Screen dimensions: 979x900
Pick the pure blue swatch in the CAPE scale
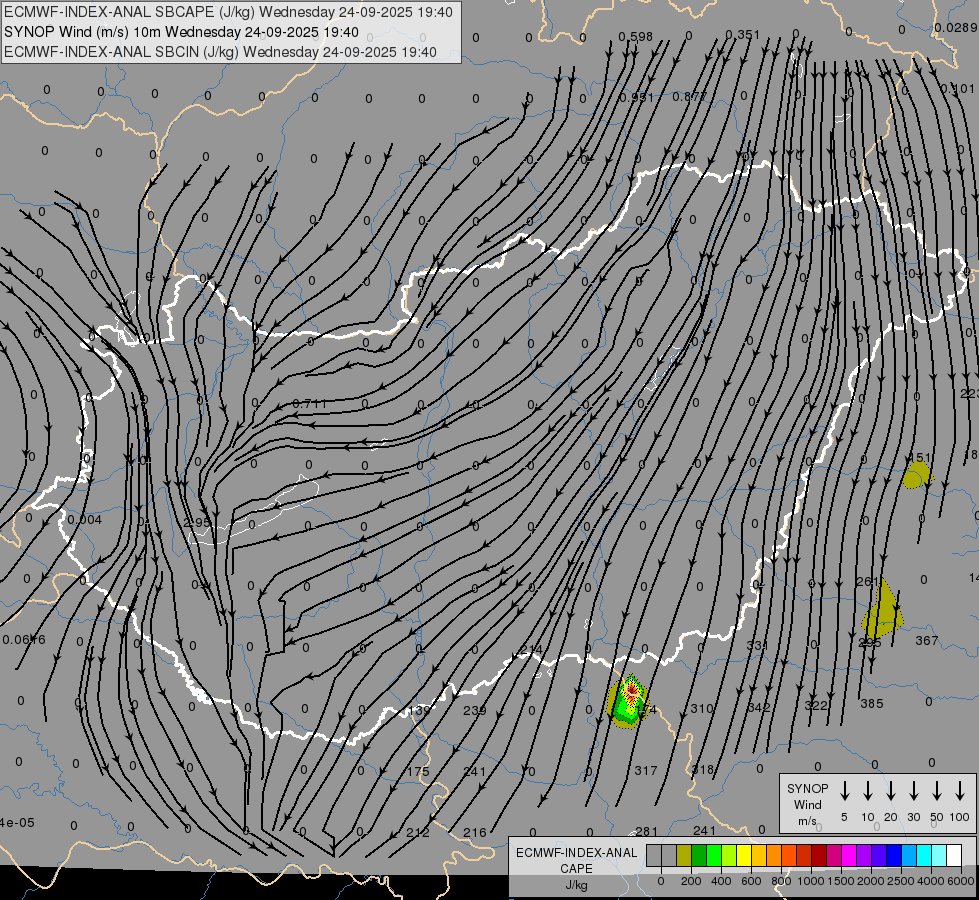click(894, 855)
